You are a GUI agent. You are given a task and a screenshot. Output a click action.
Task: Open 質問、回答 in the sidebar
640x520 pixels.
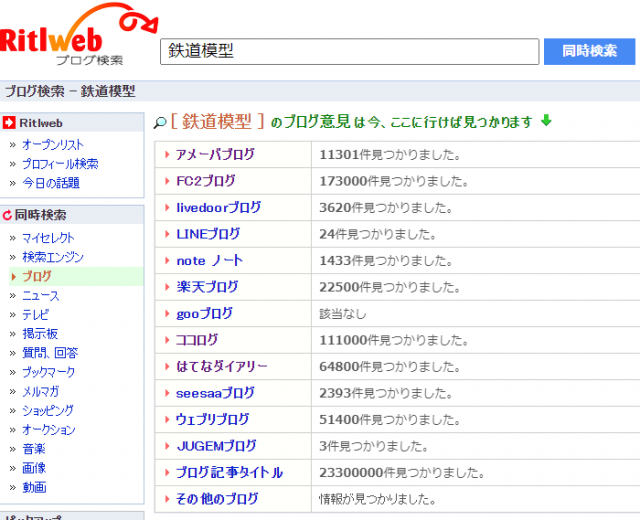point(50,353)
